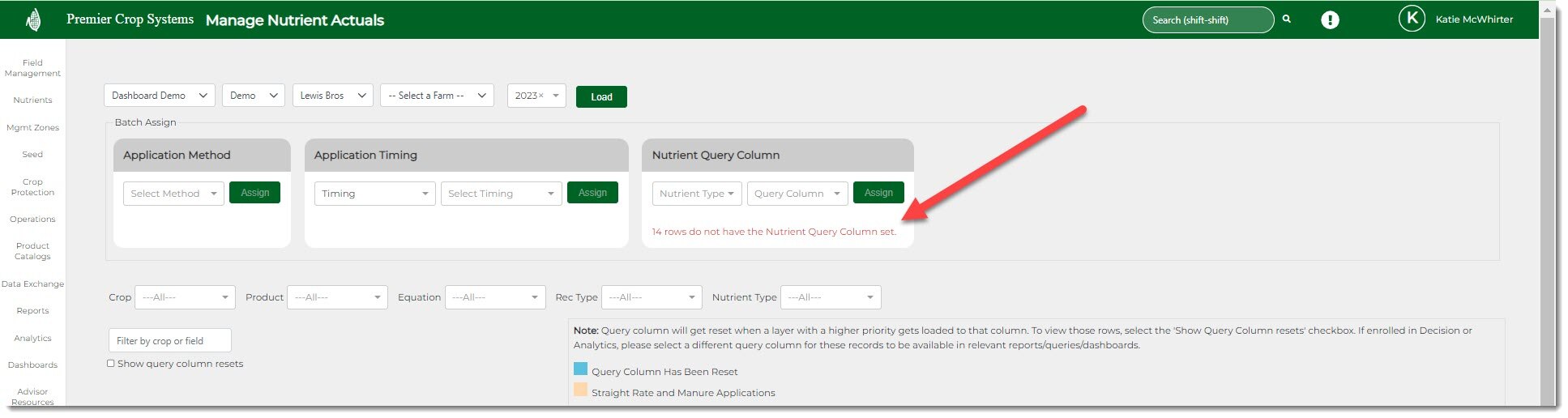Click the Search (shift-shift) field
The height and width of the screenshot is (418, 1568).
click(1207, 20)
